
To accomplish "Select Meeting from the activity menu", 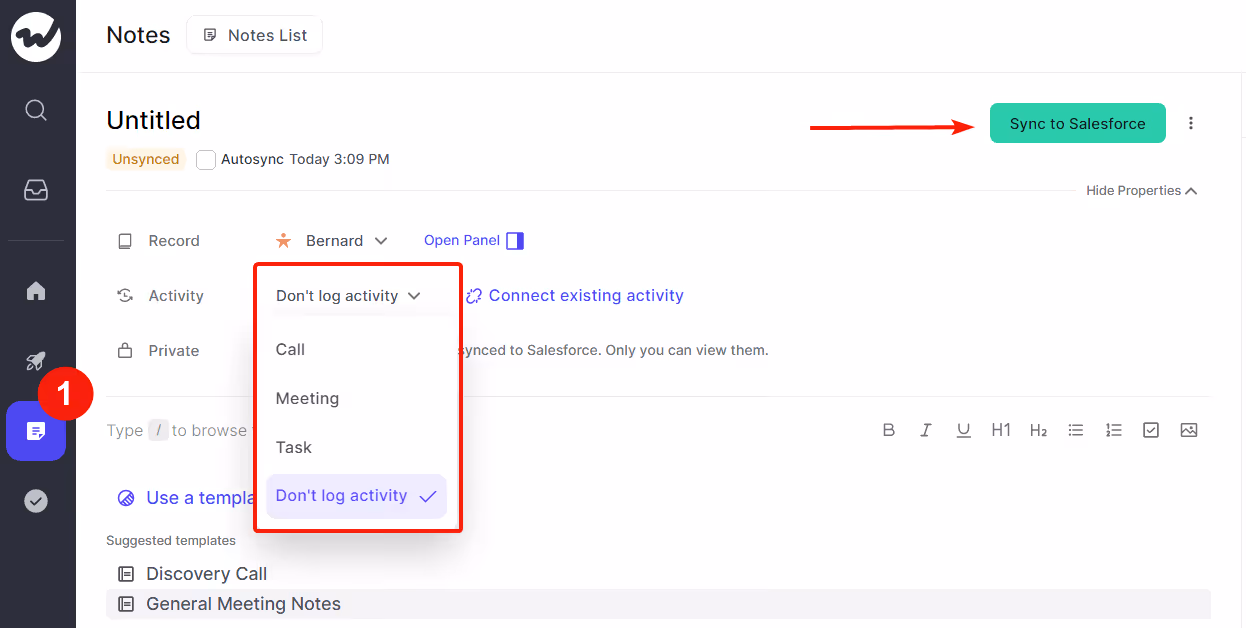I will tap(306, 398).
